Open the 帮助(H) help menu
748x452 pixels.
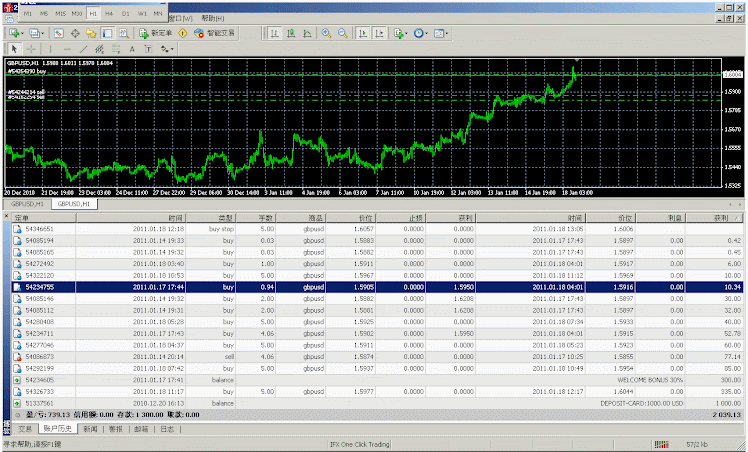(x=212, y=18)
